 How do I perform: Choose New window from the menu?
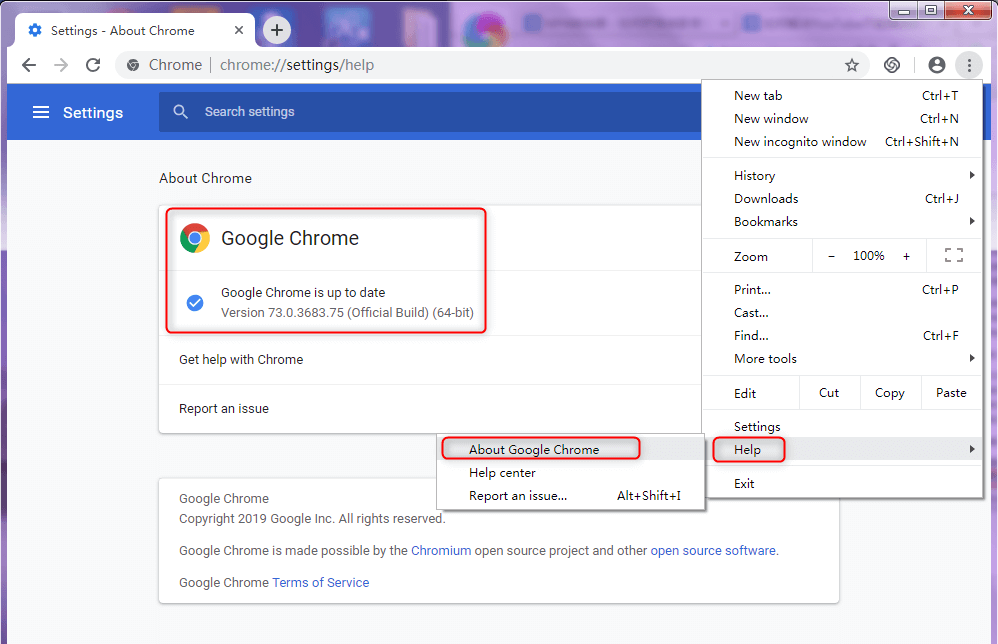[843, 118]
